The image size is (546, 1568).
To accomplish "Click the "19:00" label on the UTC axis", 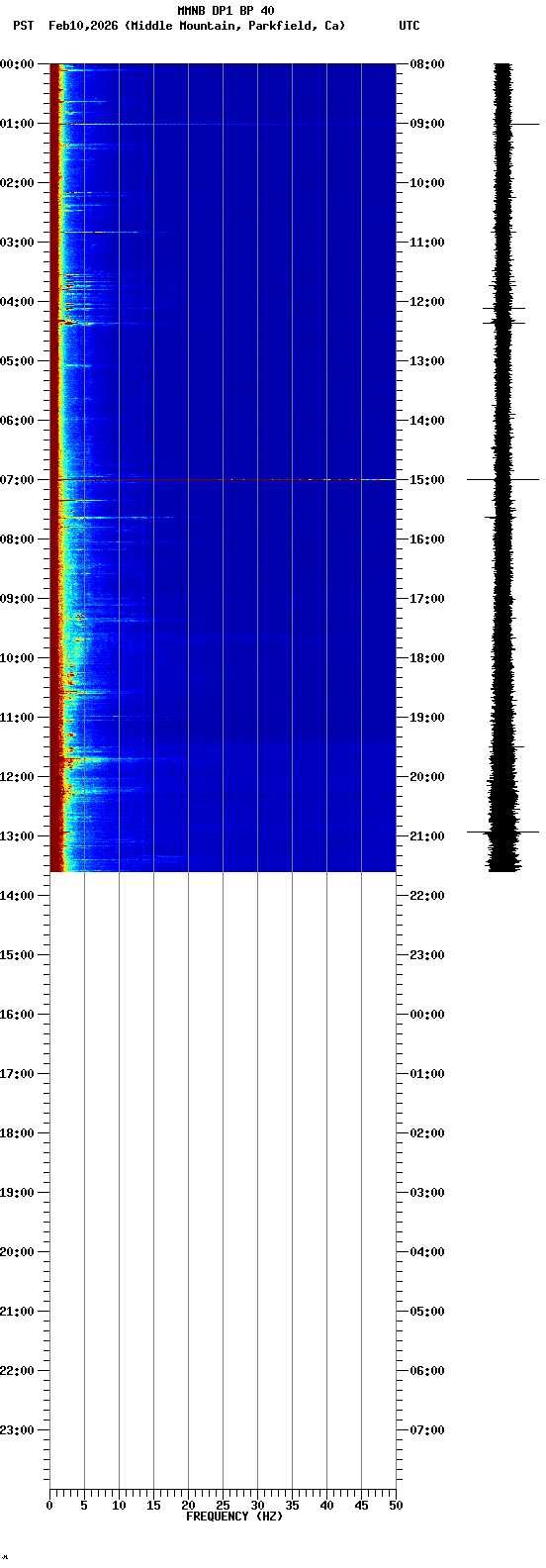I will tap(427, 718).
